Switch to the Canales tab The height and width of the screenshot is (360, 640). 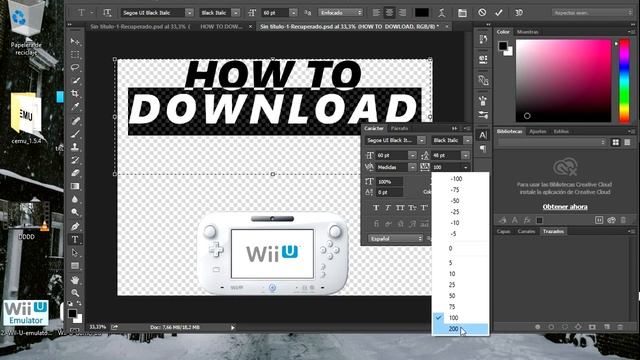[x=526, y=231]
